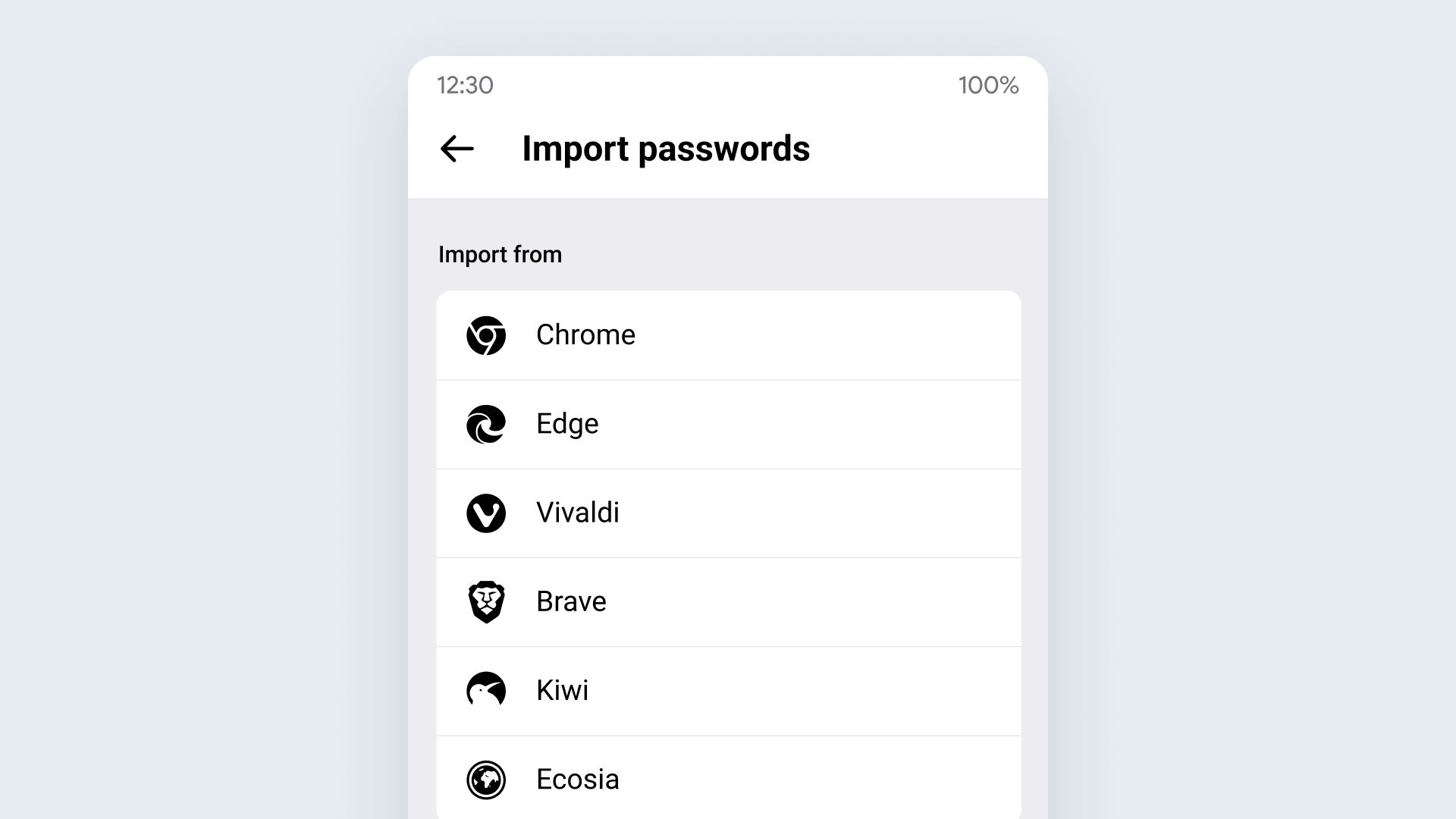The height and width of the screenshot is (819, 1456).
Task: Pick Kiwi text as import source
Action: coord(562,690)
